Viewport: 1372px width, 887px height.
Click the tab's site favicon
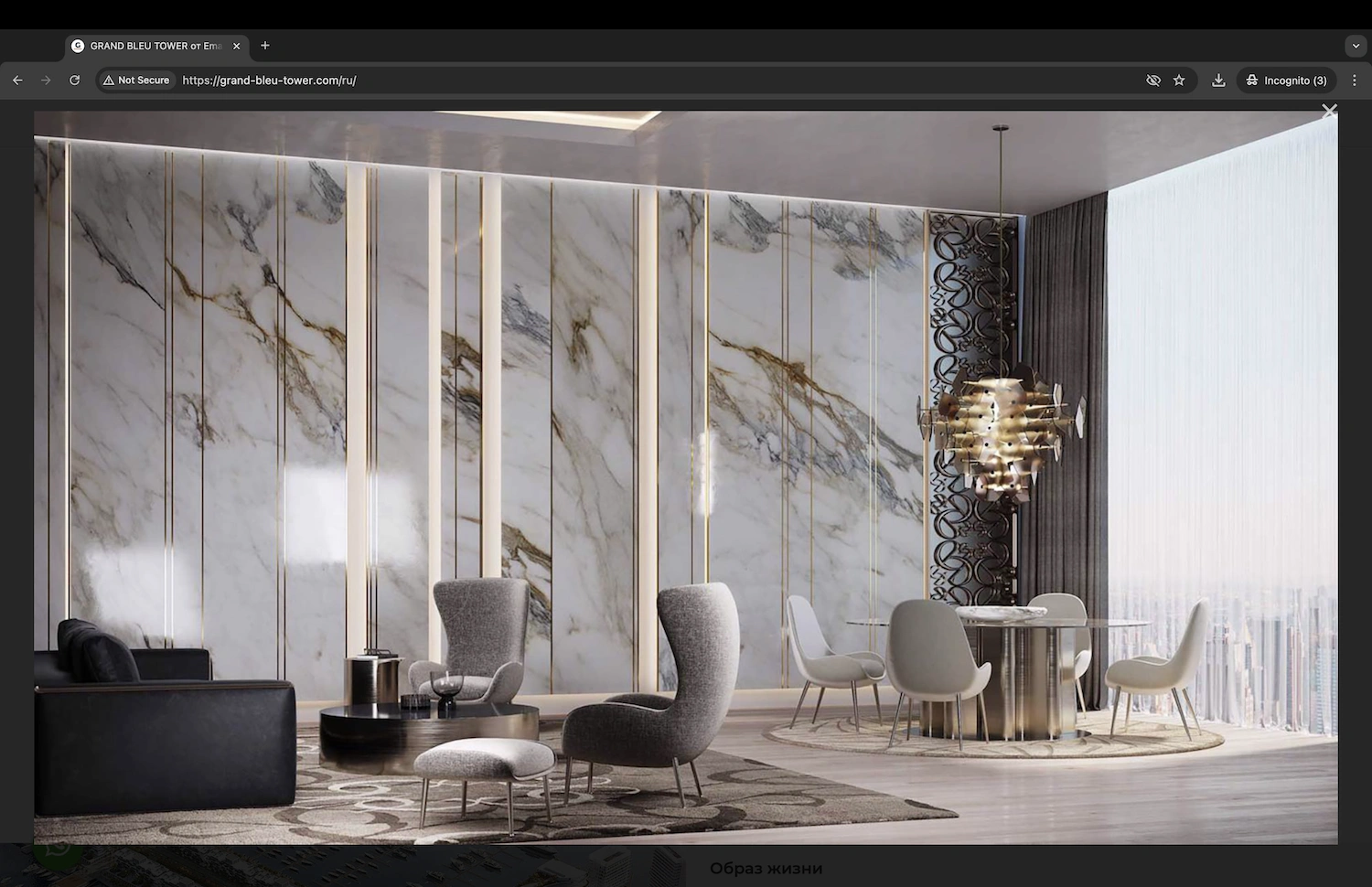coord(78,46)
